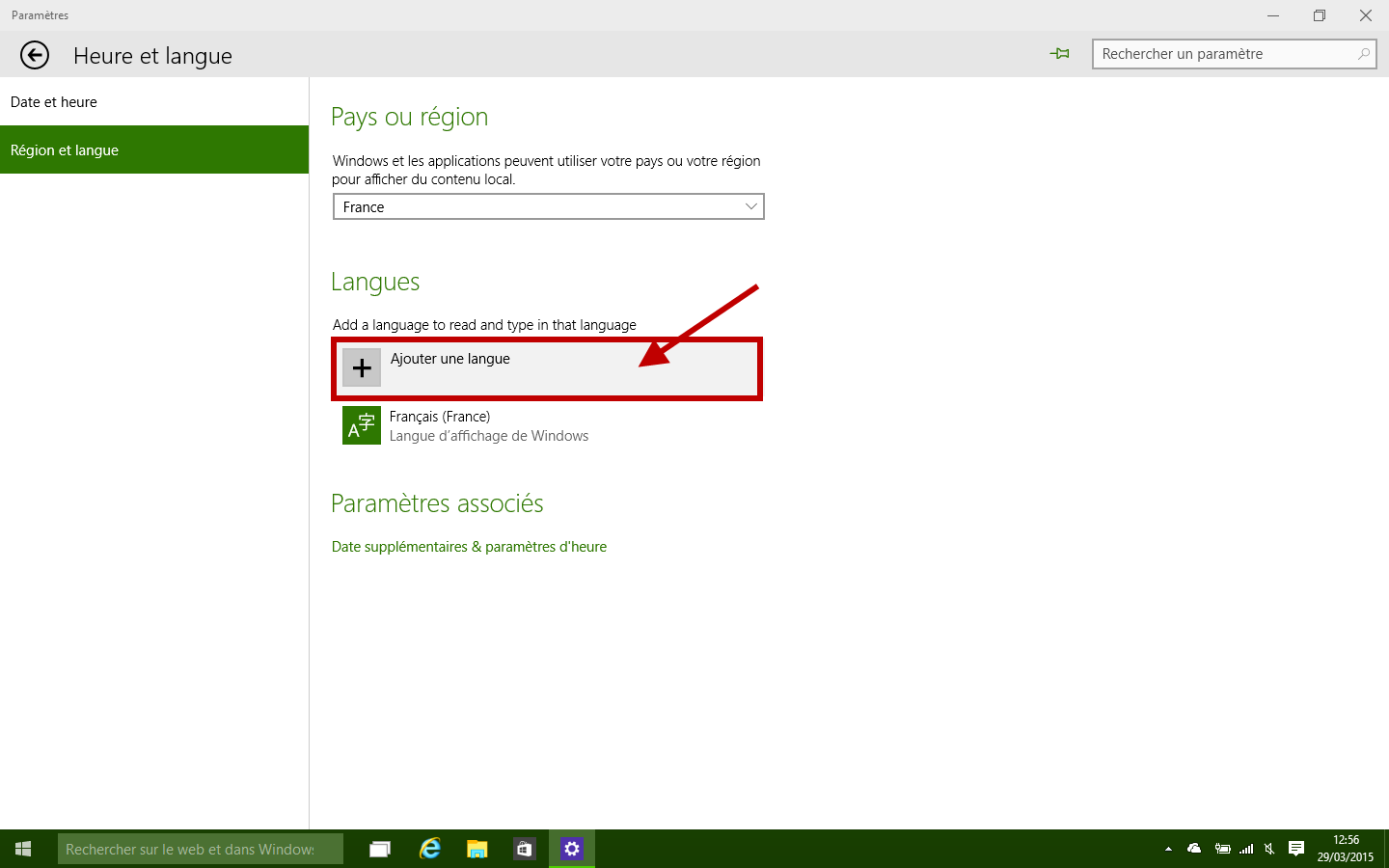Open the Windows Start menu
The height and width of the screenshot is (868, 1389).
coord(23,849)
